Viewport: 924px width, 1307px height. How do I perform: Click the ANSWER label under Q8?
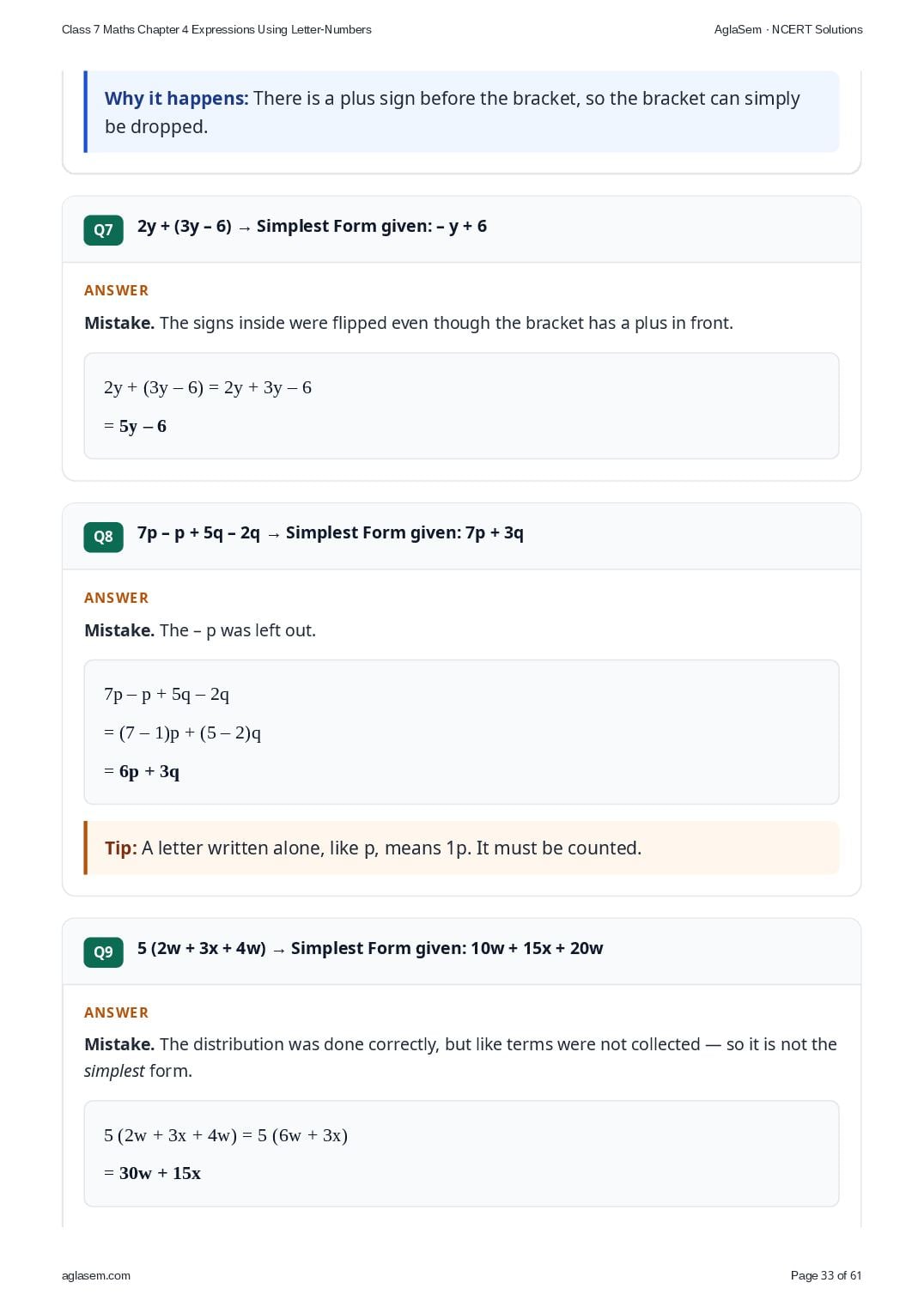click(x=116, y=598)
